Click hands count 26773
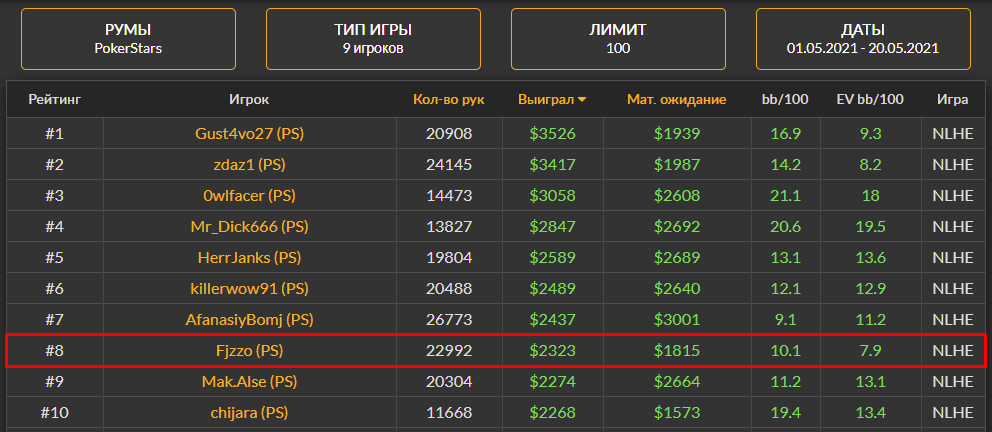Screen dimensions: 992x432 pos(449,319)
